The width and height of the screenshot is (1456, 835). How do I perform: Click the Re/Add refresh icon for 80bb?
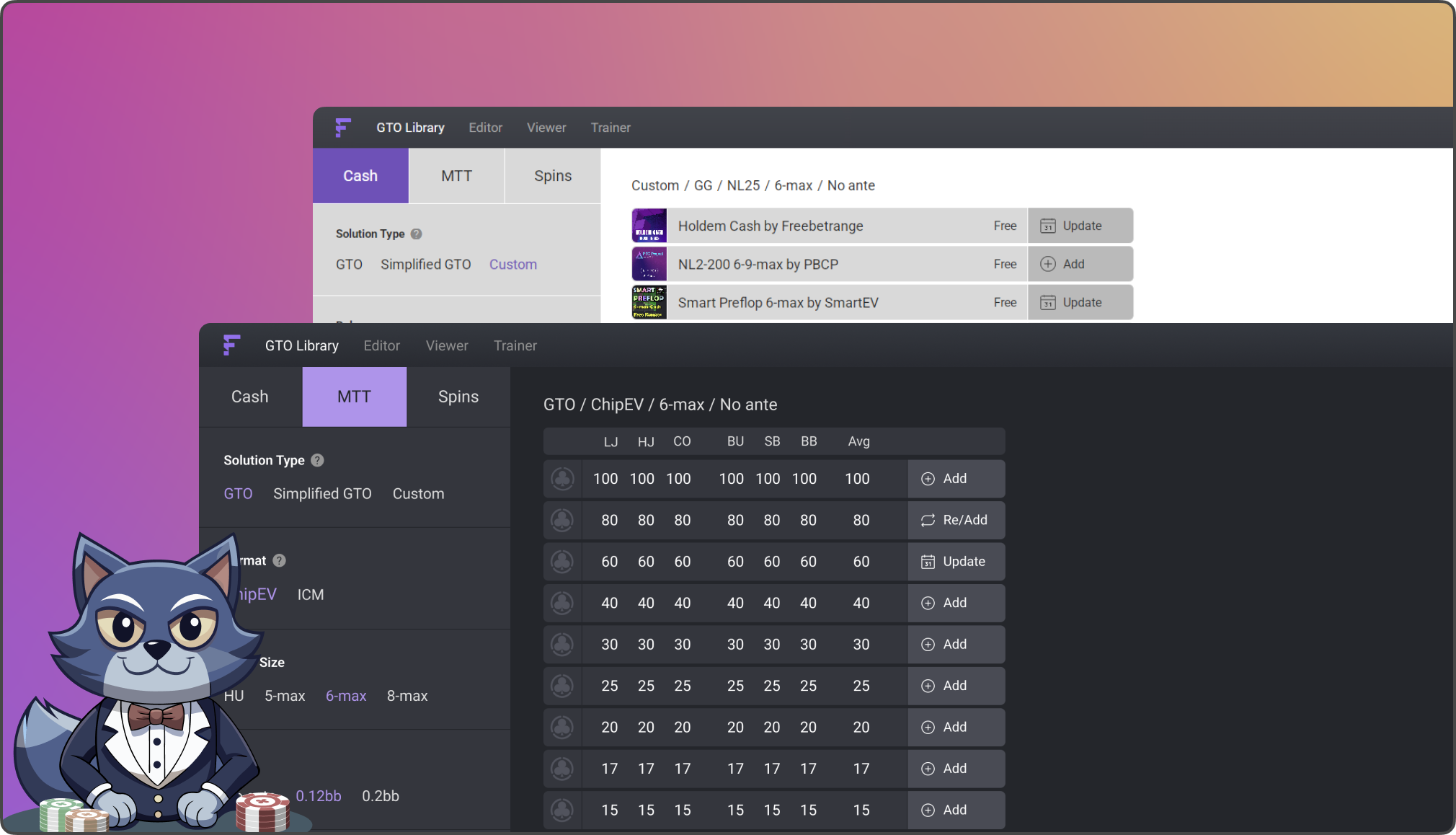point(928,520)
